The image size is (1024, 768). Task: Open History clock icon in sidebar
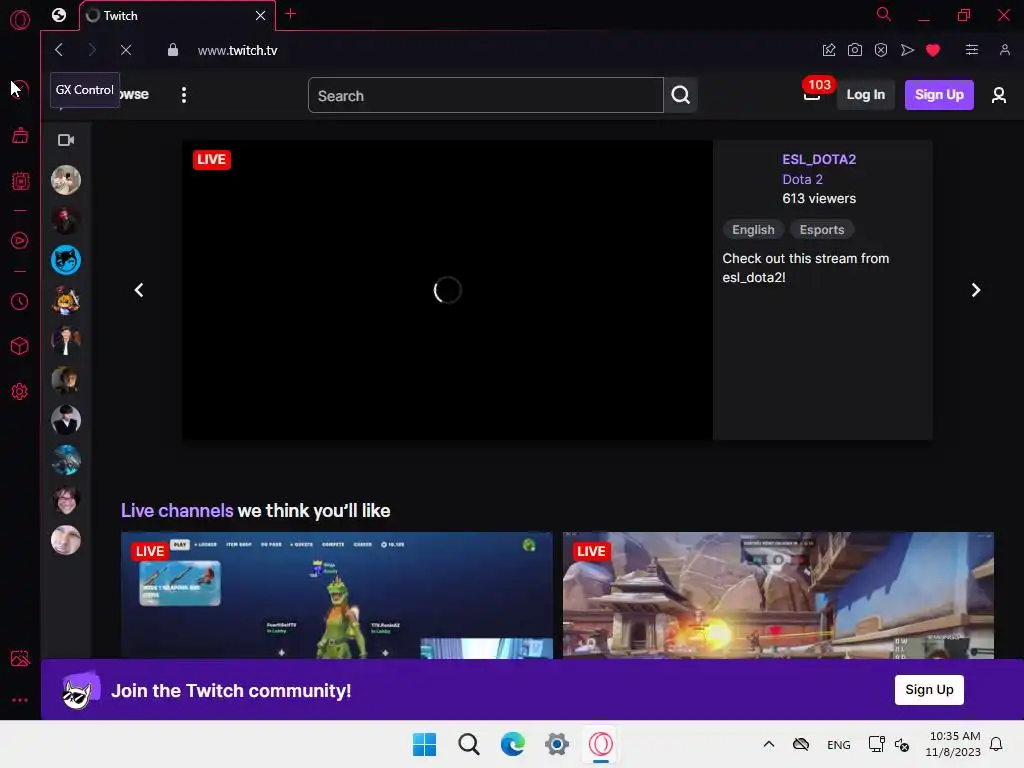coord(20,301)
